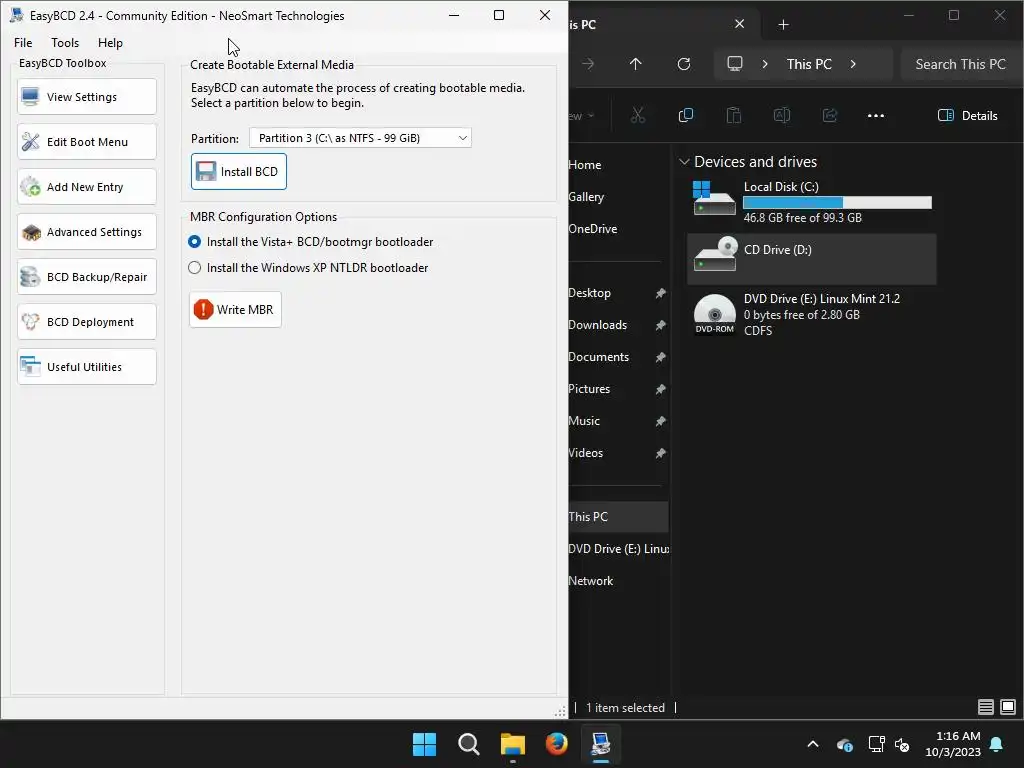Expand chevron before This PC in address bar
Screen dimensions: 1024x768
[x=765, y=64]
